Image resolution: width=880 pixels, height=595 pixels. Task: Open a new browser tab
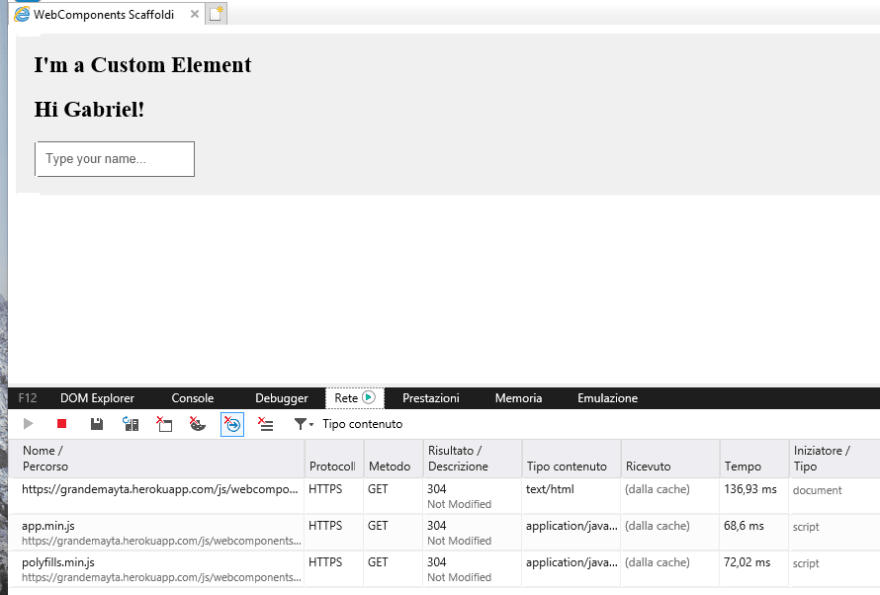coord(216,14)
